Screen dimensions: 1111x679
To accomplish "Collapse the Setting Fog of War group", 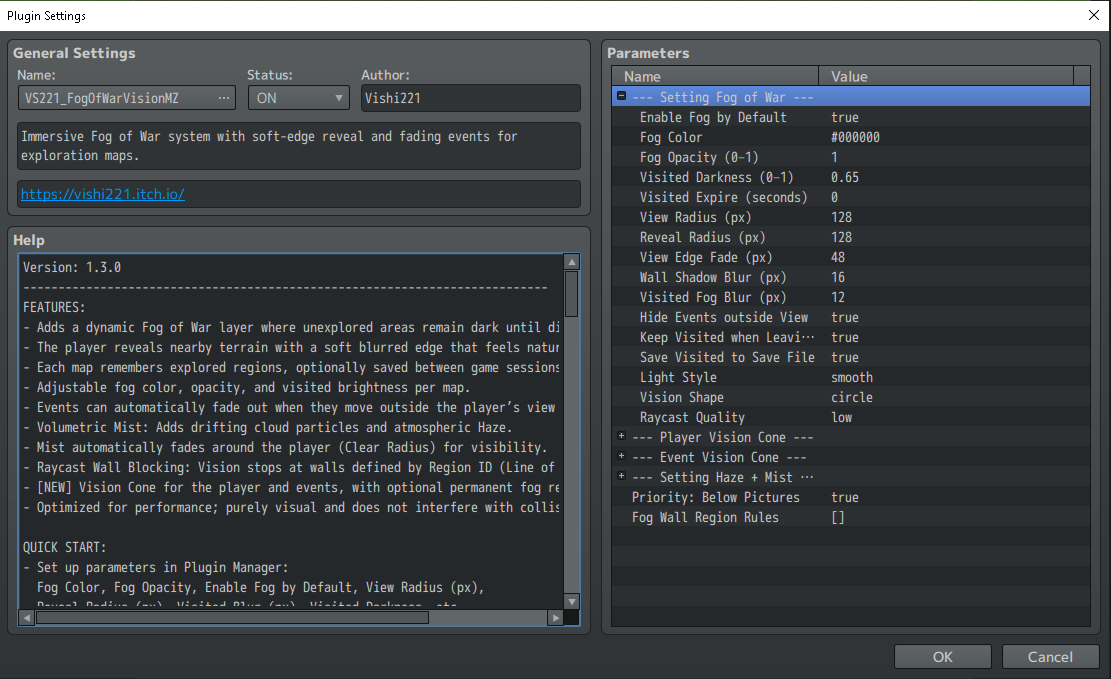I will [621, 96].
